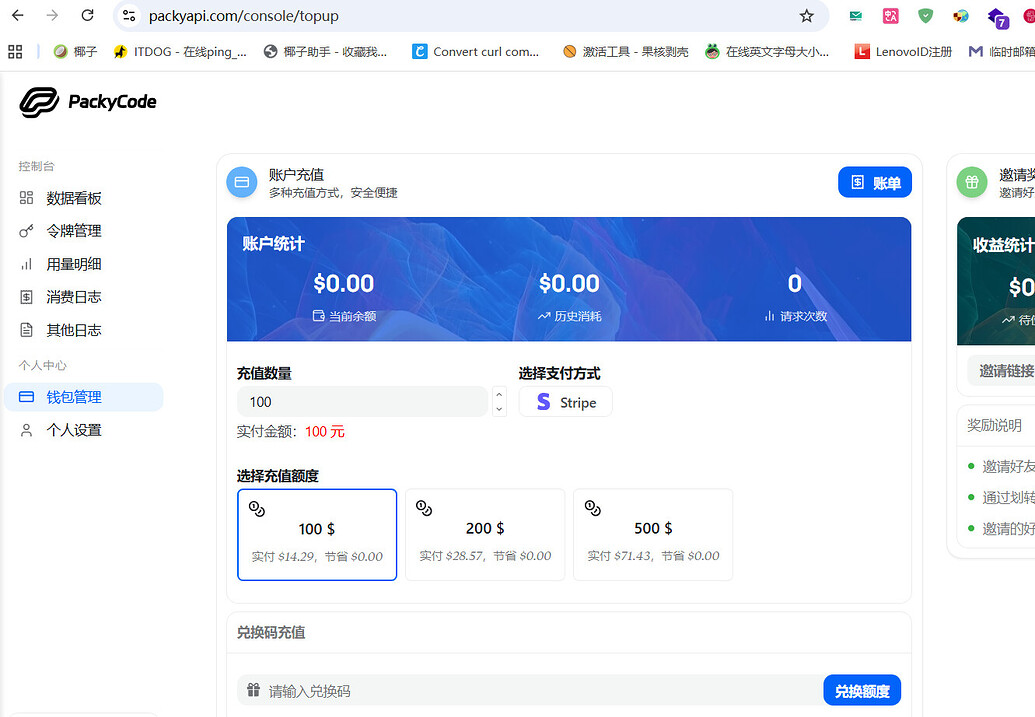Click 实付 $71.43 text on 500 $ card
Viewport: 1035px width, 717px height.
pyautogui.click(x=619, y=556)
